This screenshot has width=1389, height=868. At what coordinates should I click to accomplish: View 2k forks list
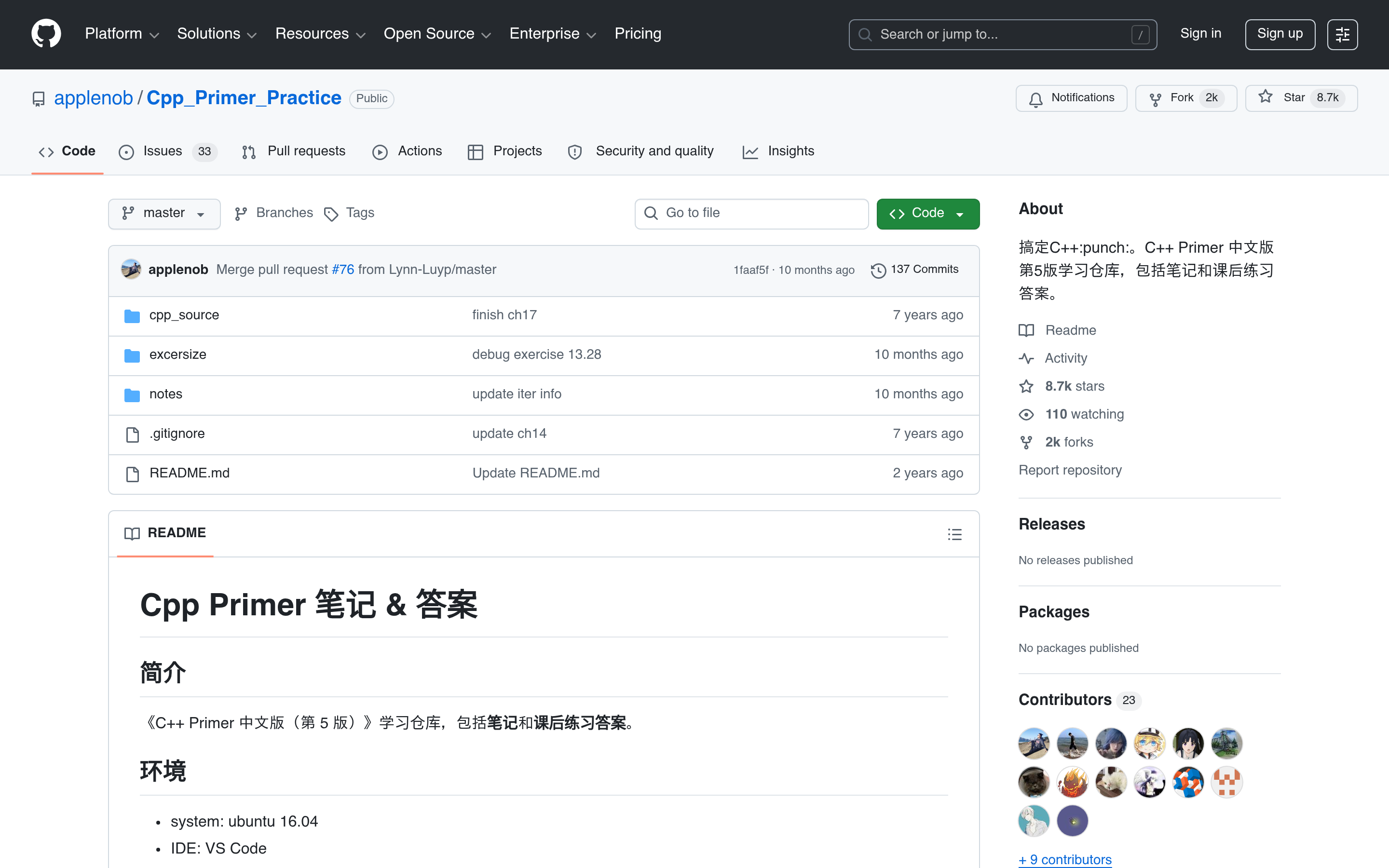[x=1056, y=442]
